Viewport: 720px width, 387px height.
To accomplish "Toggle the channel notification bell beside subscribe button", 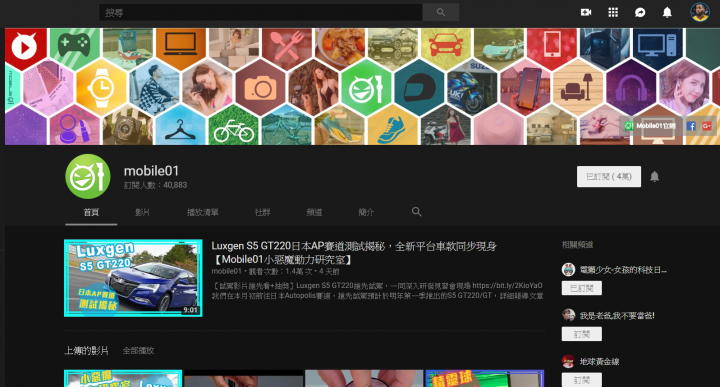I will point(654,176).
